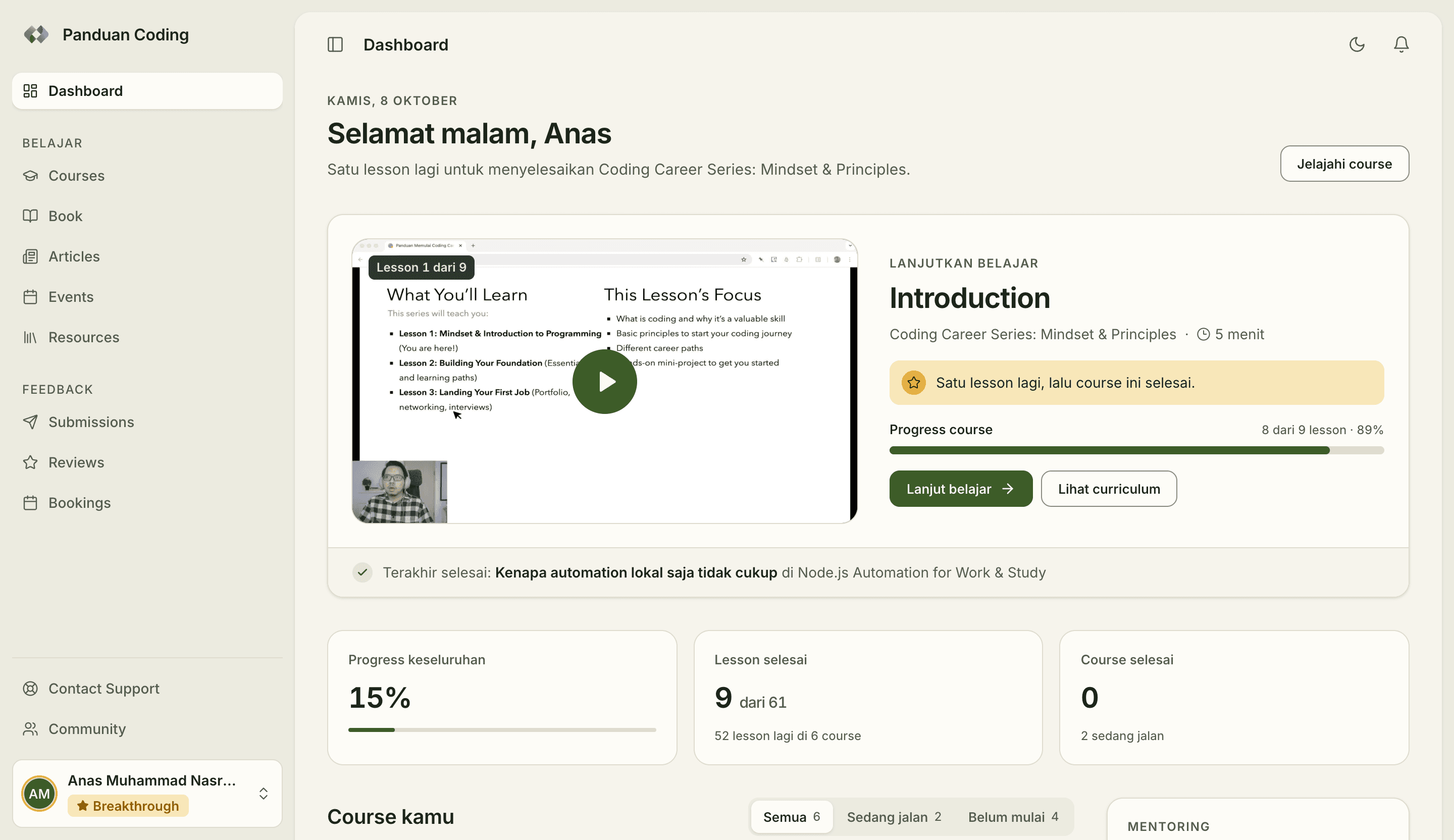Click the clock icon near 5 menit
This screenshot has height=840, width=1454.
[x=1203, y=334]
